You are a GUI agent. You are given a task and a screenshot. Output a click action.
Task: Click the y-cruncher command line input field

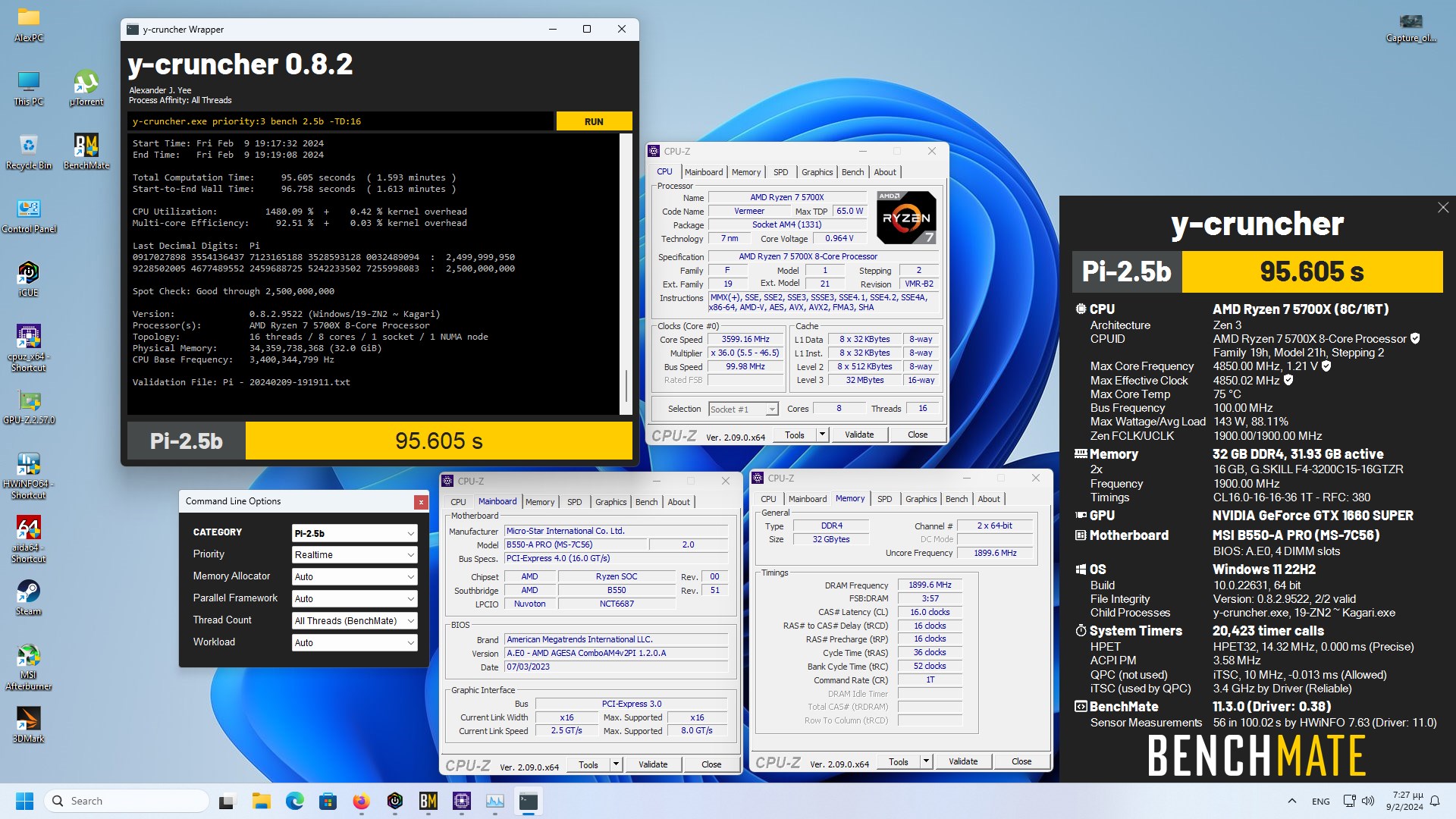(340, 121)
